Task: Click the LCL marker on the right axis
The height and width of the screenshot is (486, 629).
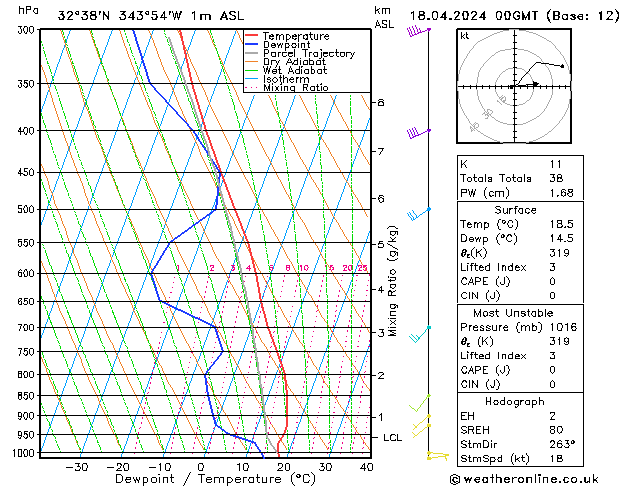Action: (393, 438)
